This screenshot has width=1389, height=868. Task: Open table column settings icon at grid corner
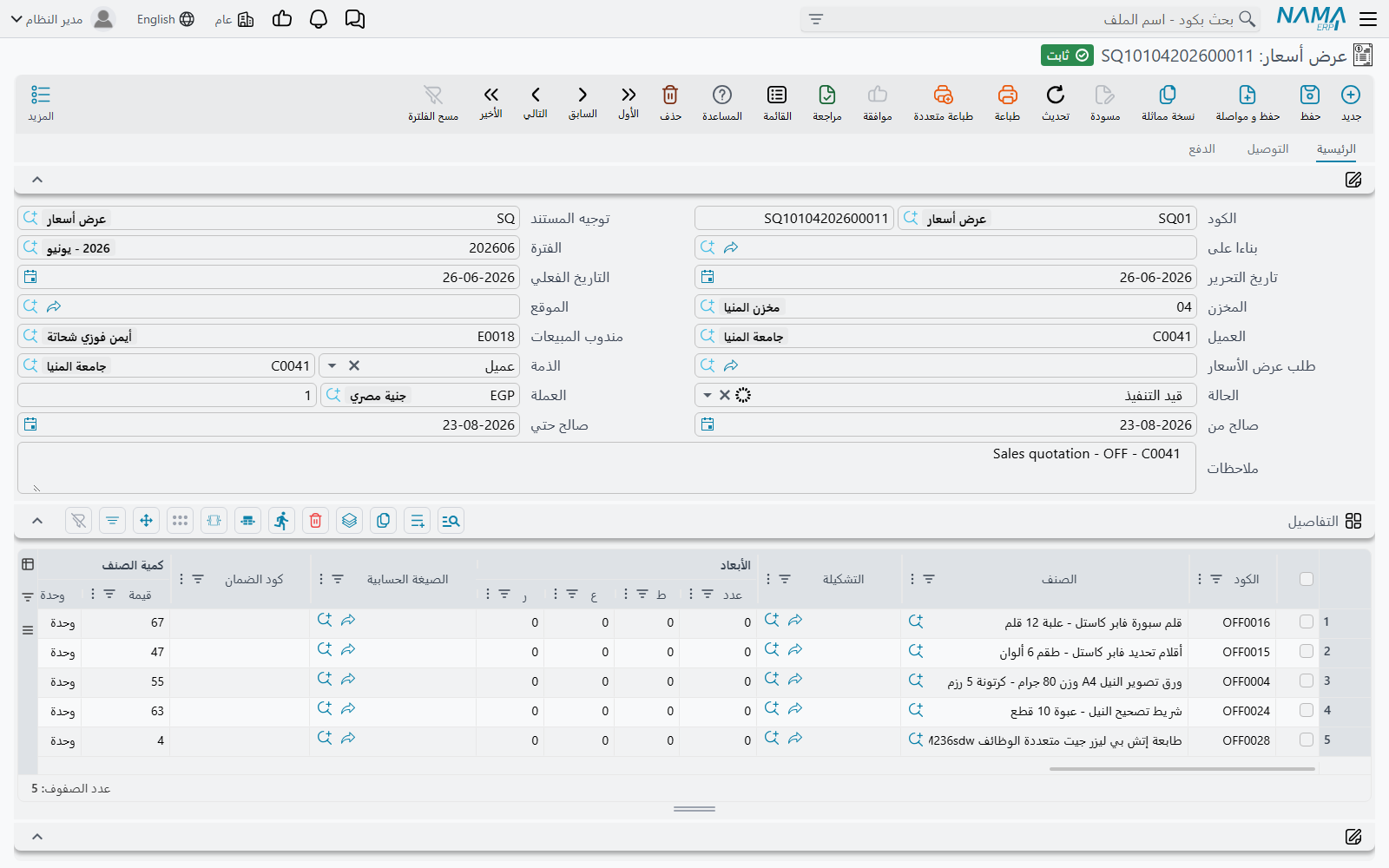point(28,564)
